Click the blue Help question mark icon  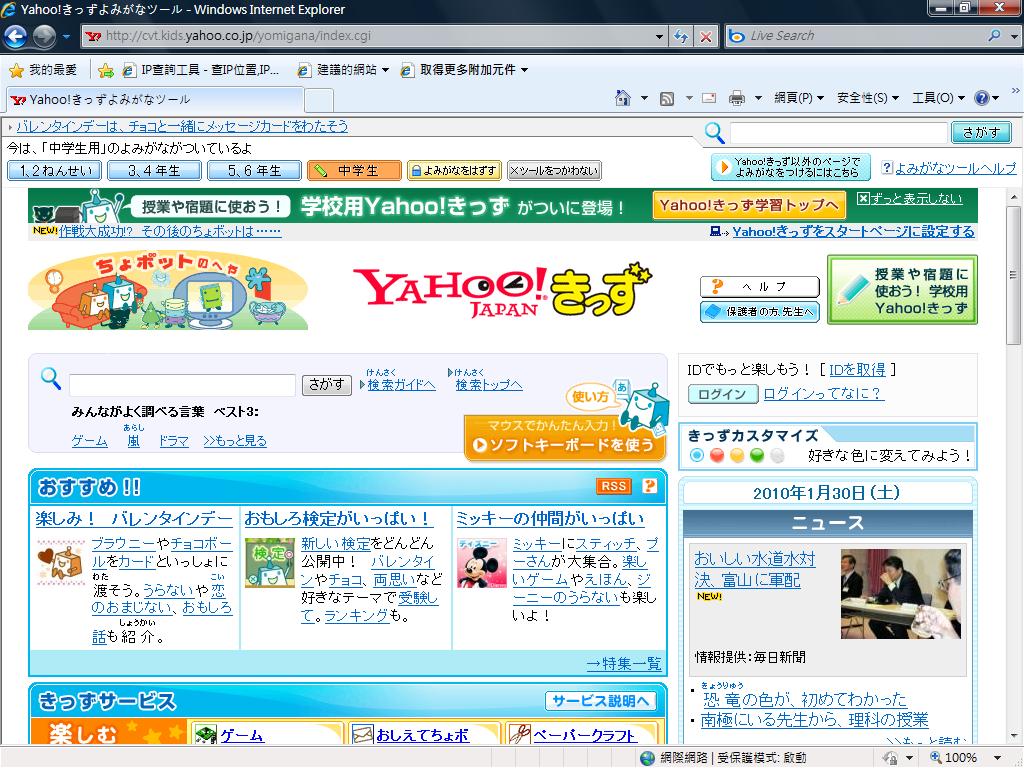982,98
